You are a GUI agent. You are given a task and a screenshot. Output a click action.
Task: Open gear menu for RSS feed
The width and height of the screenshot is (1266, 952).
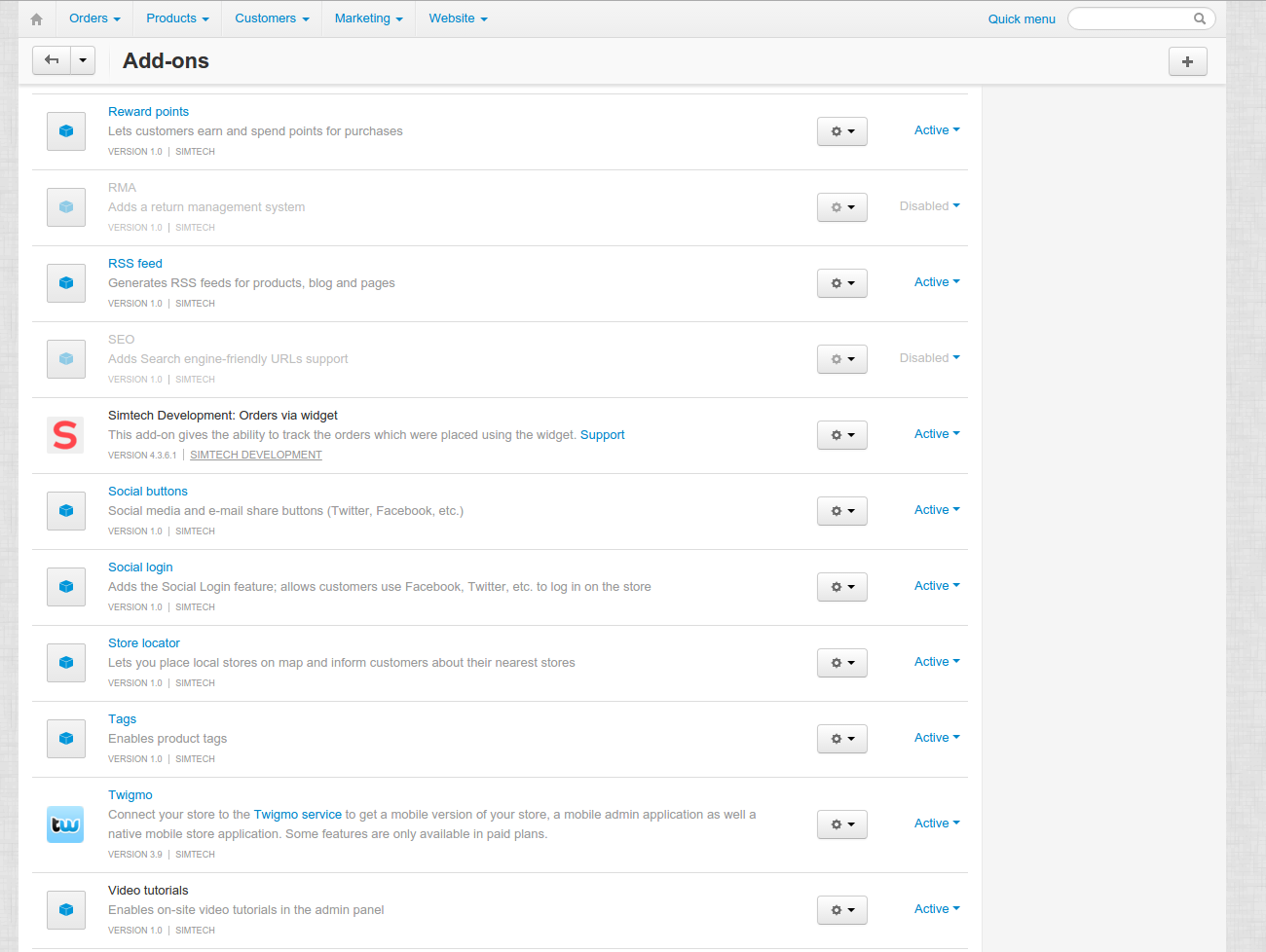click(x=842, y=283)
